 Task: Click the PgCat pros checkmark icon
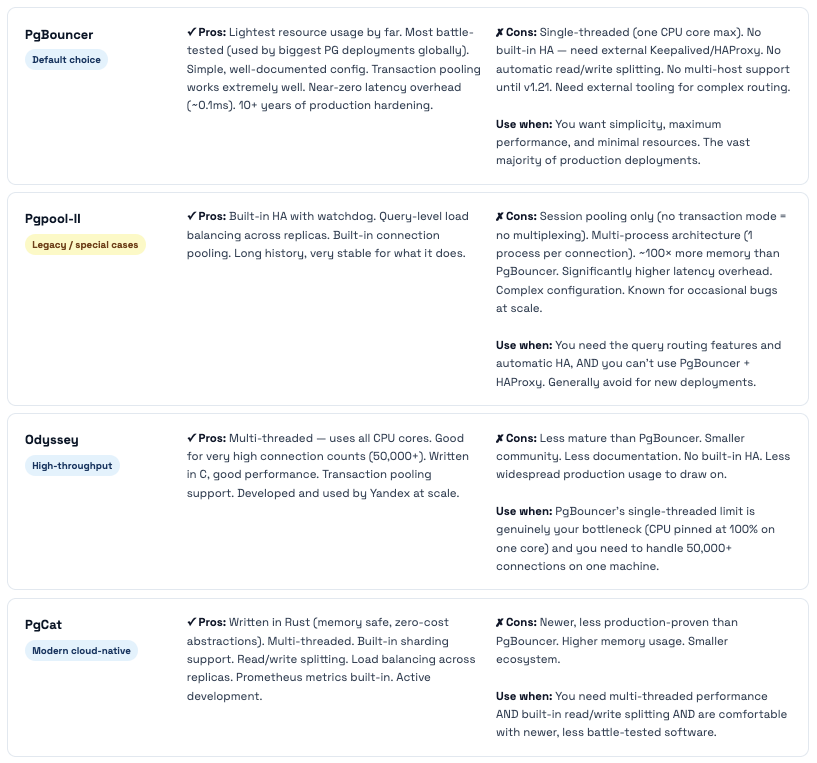click(191, 623)
